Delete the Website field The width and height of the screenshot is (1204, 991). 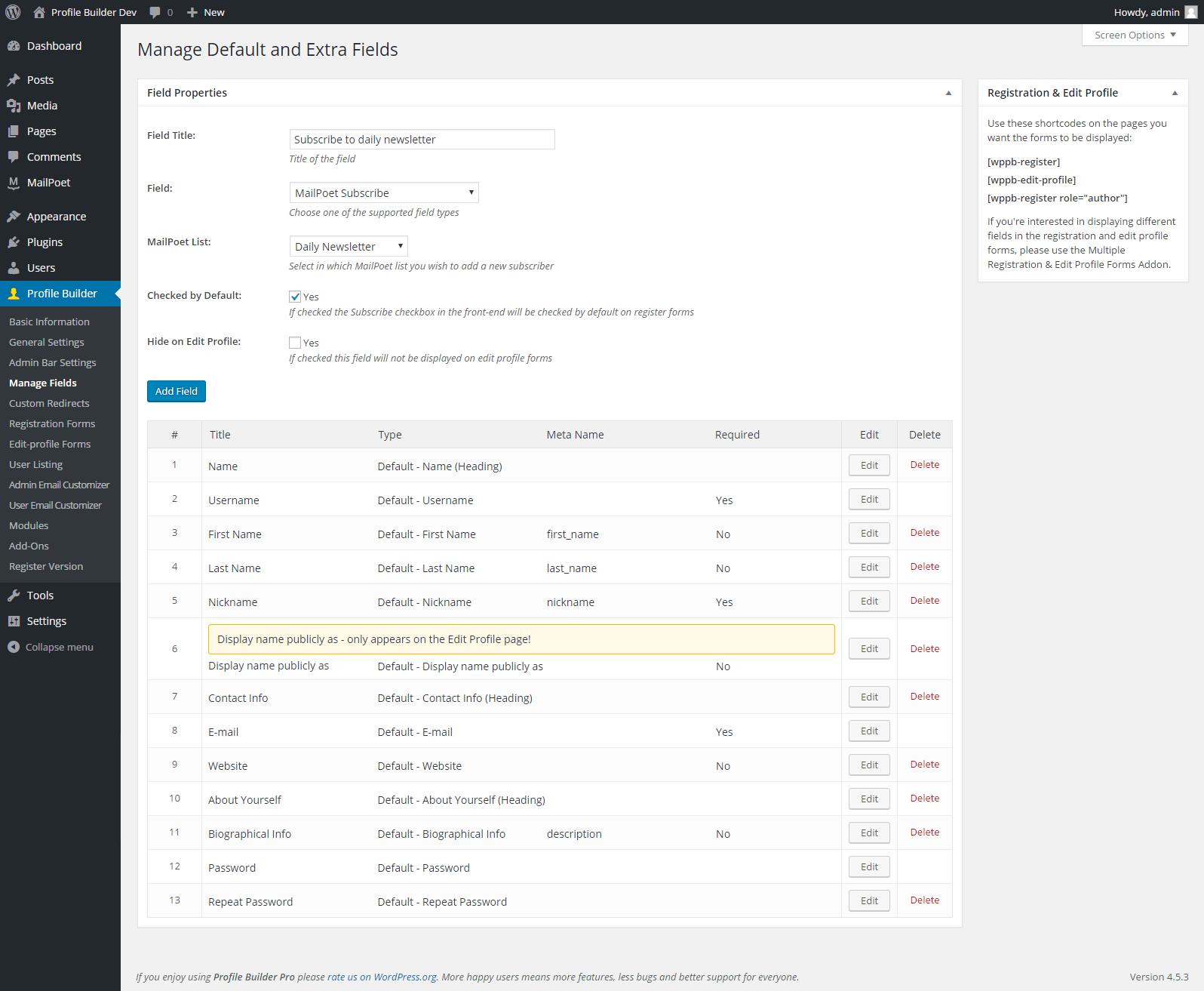coord(925,765)
